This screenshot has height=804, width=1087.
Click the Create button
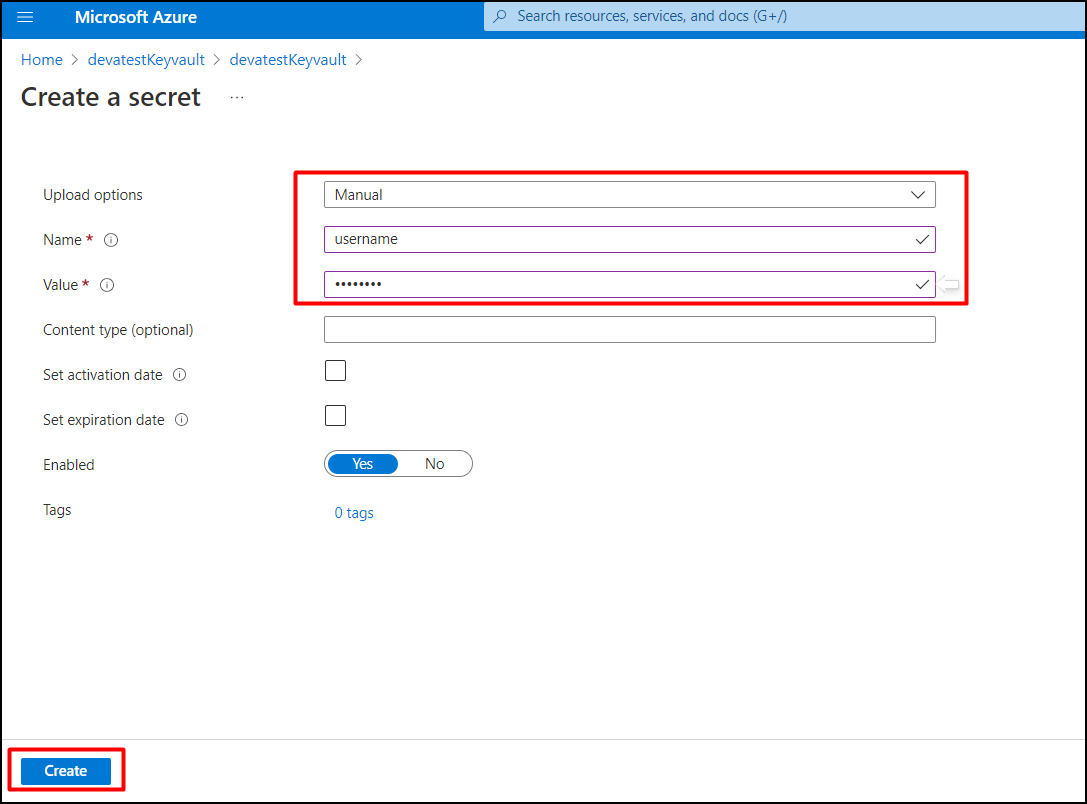[x=66, y=771]
